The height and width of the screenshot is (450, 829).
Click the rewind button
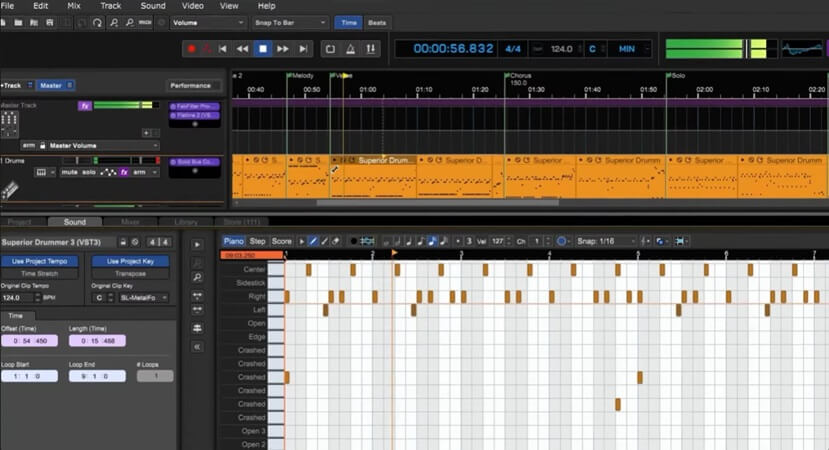tap(242, 49)
